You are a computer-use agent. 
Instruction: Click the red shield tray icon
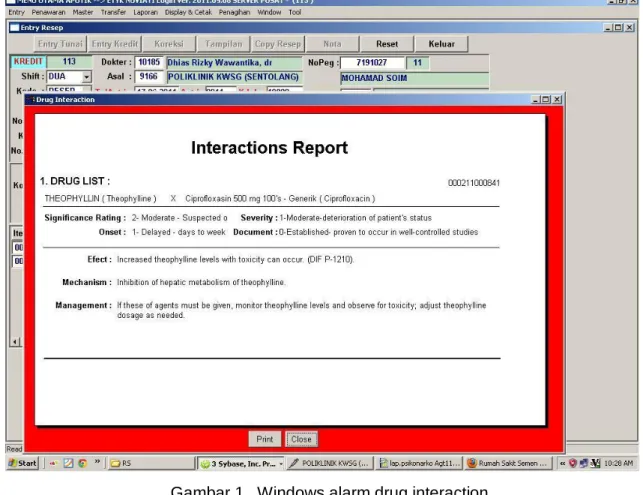pyautogui.click(x=573, y=463)
